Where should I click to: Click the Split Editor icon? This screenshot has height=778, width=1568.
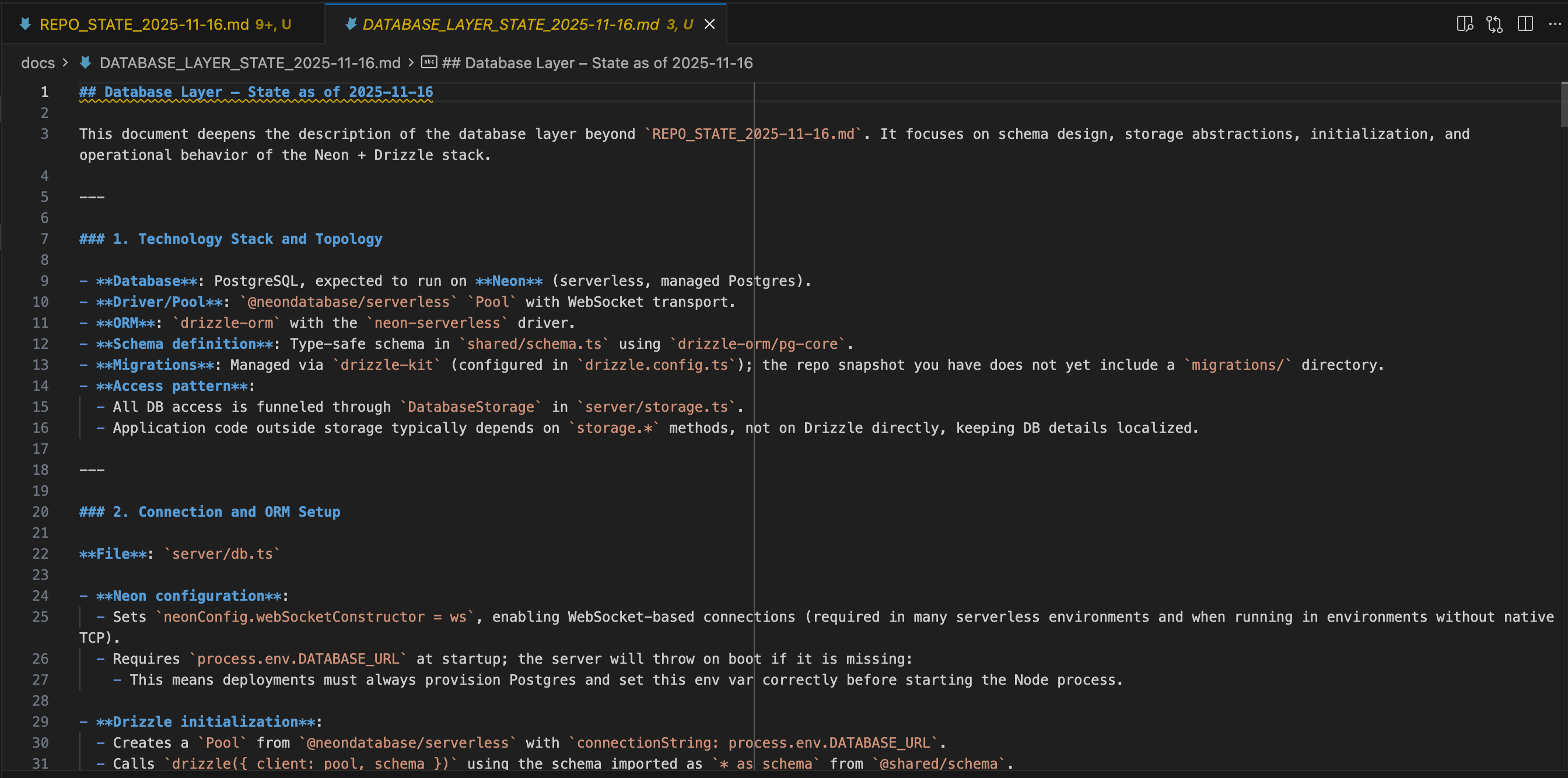(x=1525, y=24)
